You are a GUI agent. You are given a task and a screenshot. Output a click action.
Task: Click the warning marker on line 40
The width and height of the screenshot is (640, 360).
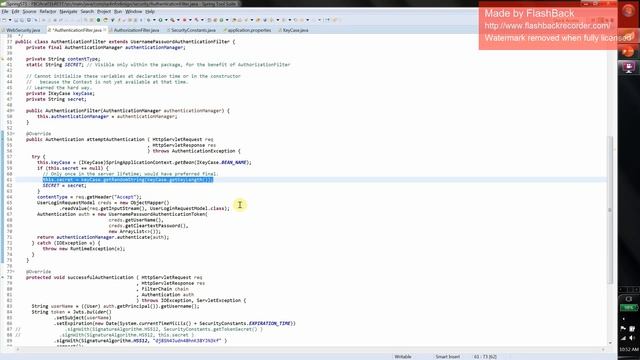pos(2,59)
